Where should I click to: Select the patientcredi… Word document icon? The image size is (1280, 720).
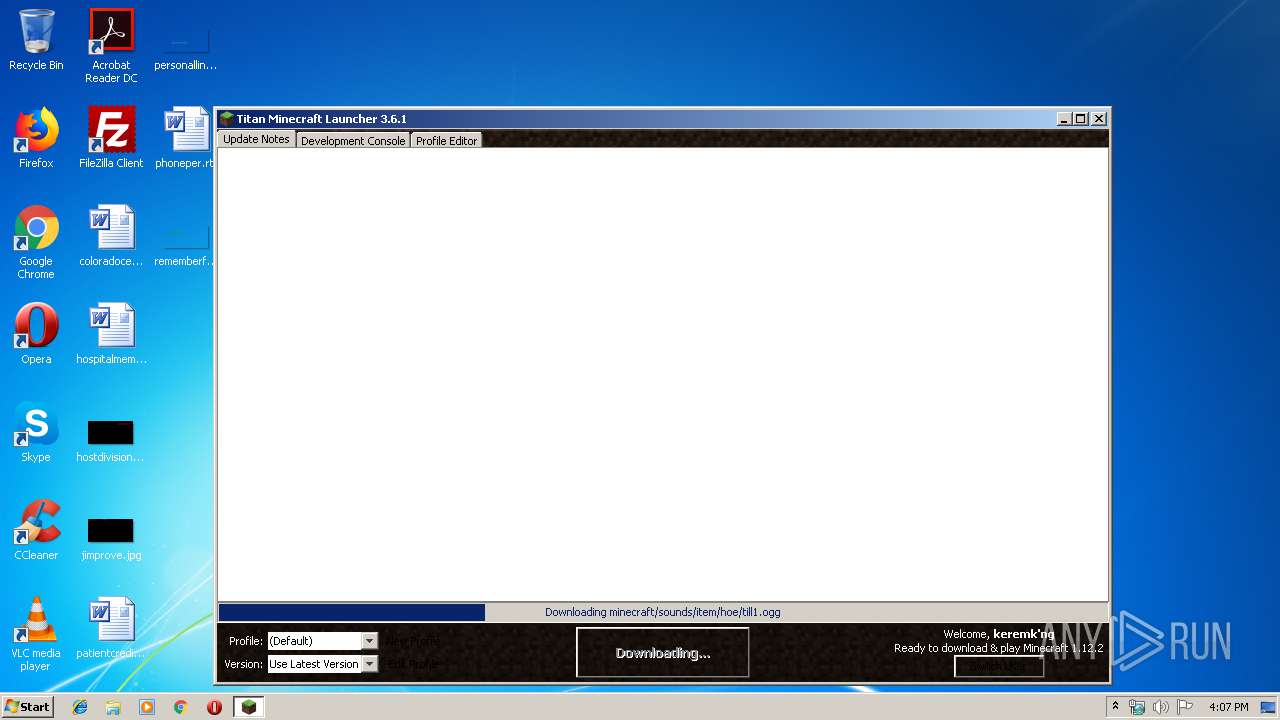(x=111, y=628)
